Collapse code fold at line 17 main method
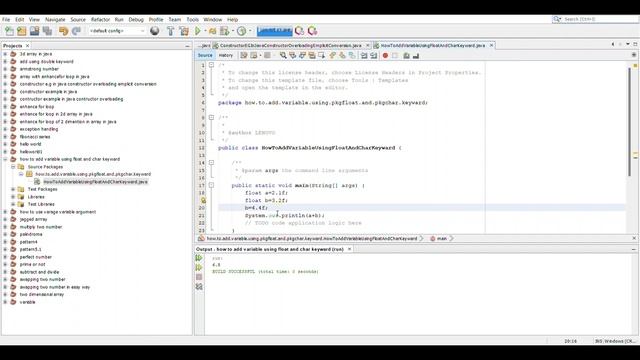This screenshot has width=640, height=360. (x=211, y=185)
